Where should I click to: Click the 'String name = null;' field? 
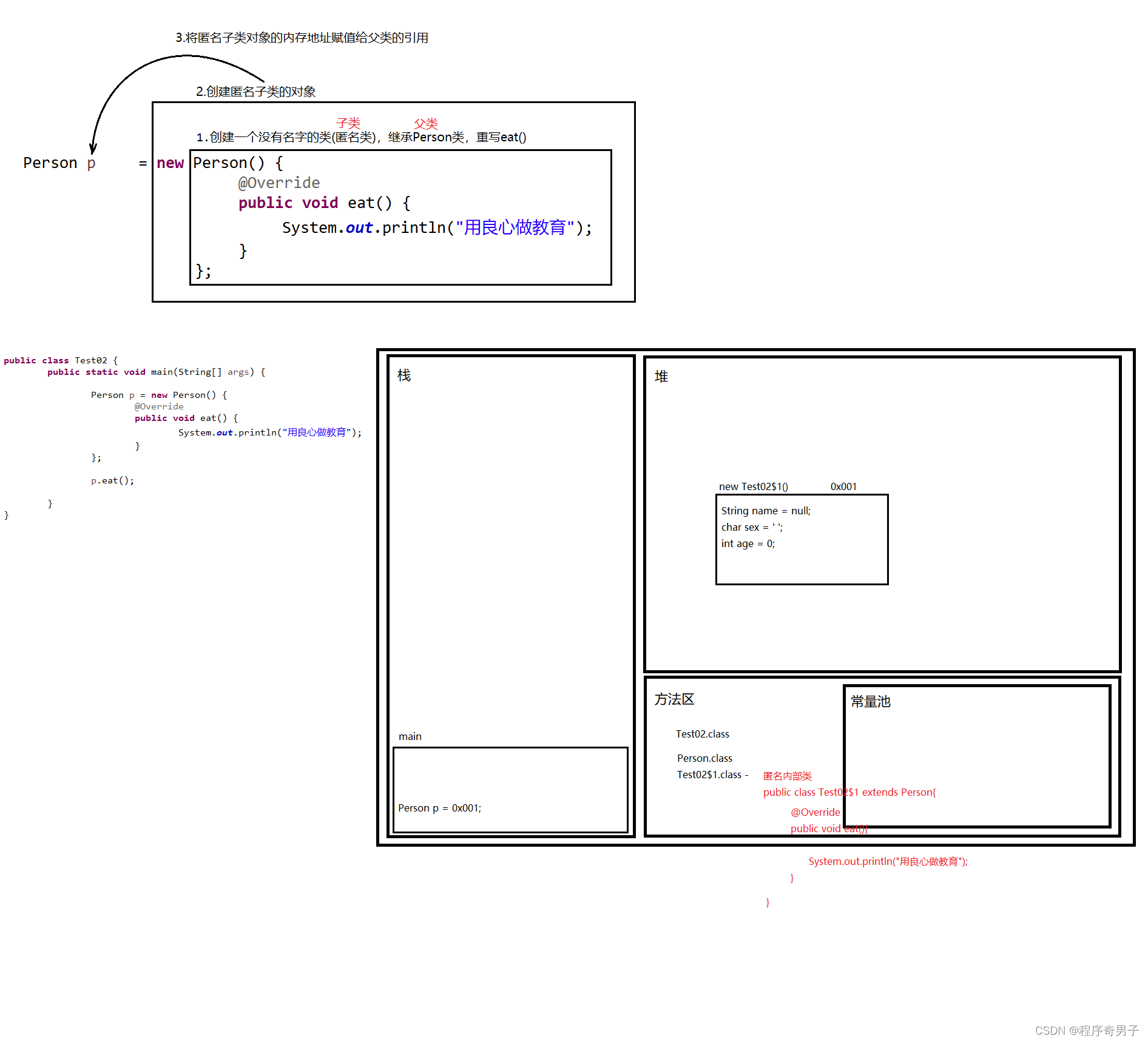click(766, 511)
